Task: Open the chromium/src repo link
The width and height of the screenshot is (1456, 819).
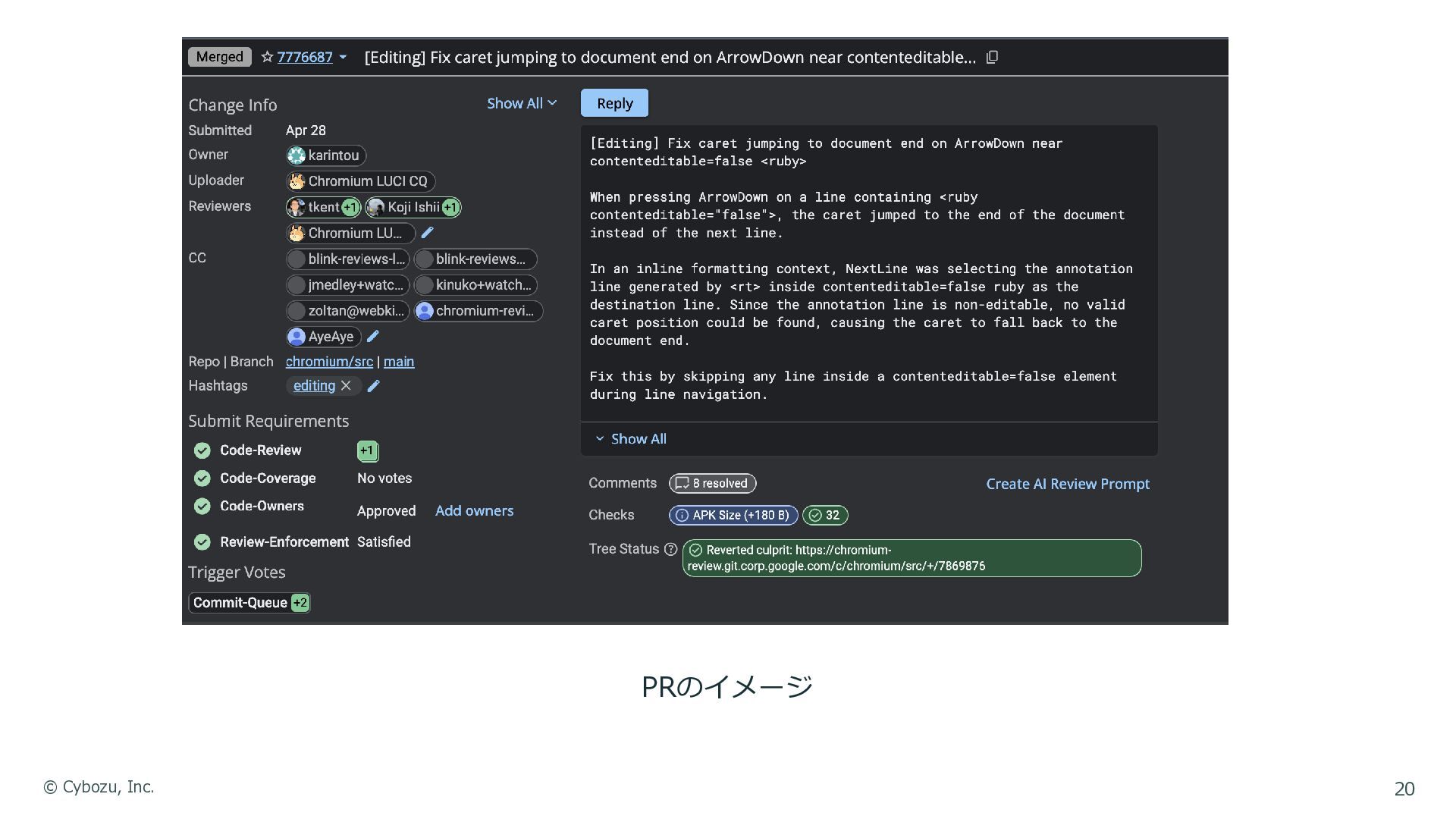Action: coord(329,362)
